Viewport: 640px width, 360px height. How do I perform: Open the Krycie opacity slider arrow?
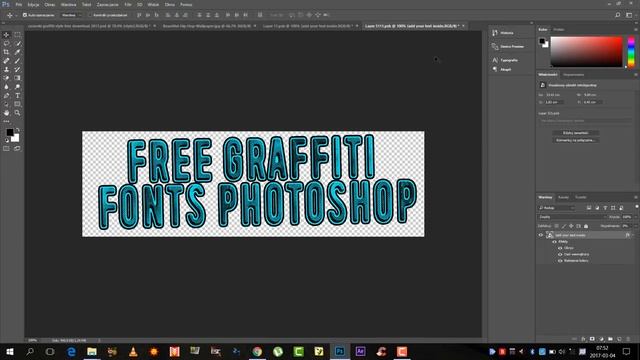[x=636, y=217]
